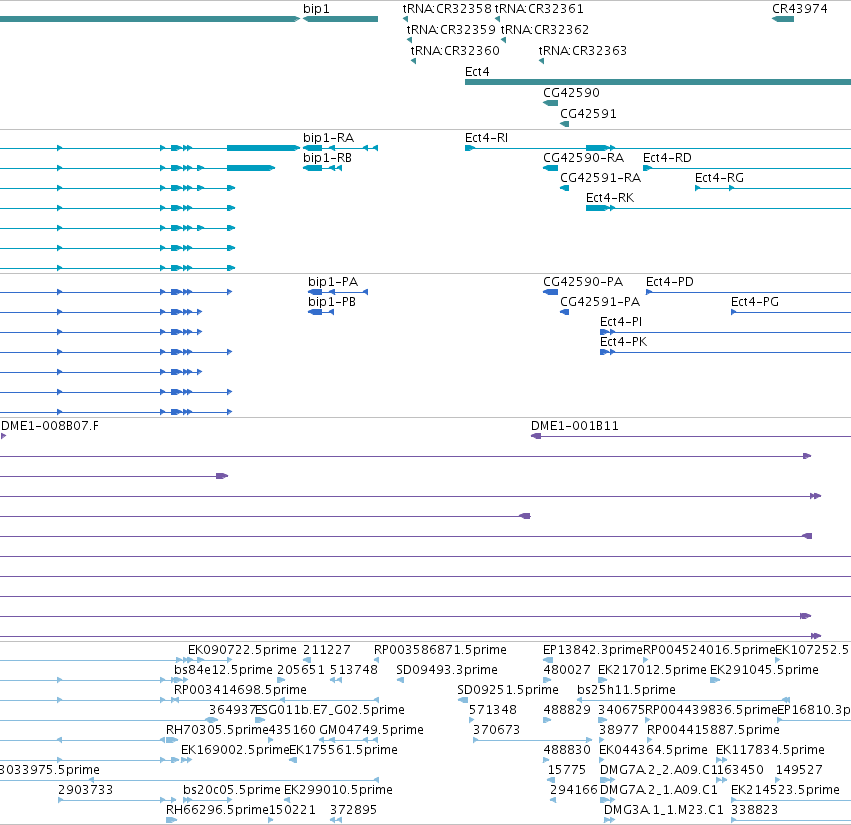Viewport: 851px width, 825px height.
Task: Click the SD09493.3prime EST label
Action: coord(447,670)
